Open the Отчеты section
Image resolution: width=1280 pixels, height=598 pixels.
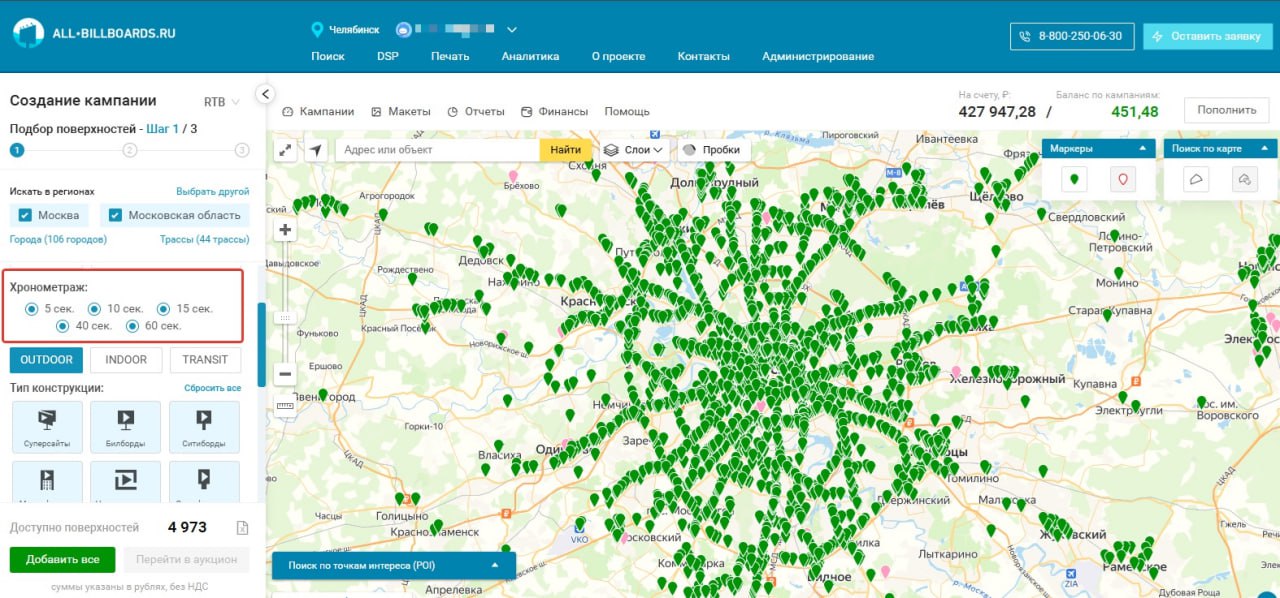476,112
